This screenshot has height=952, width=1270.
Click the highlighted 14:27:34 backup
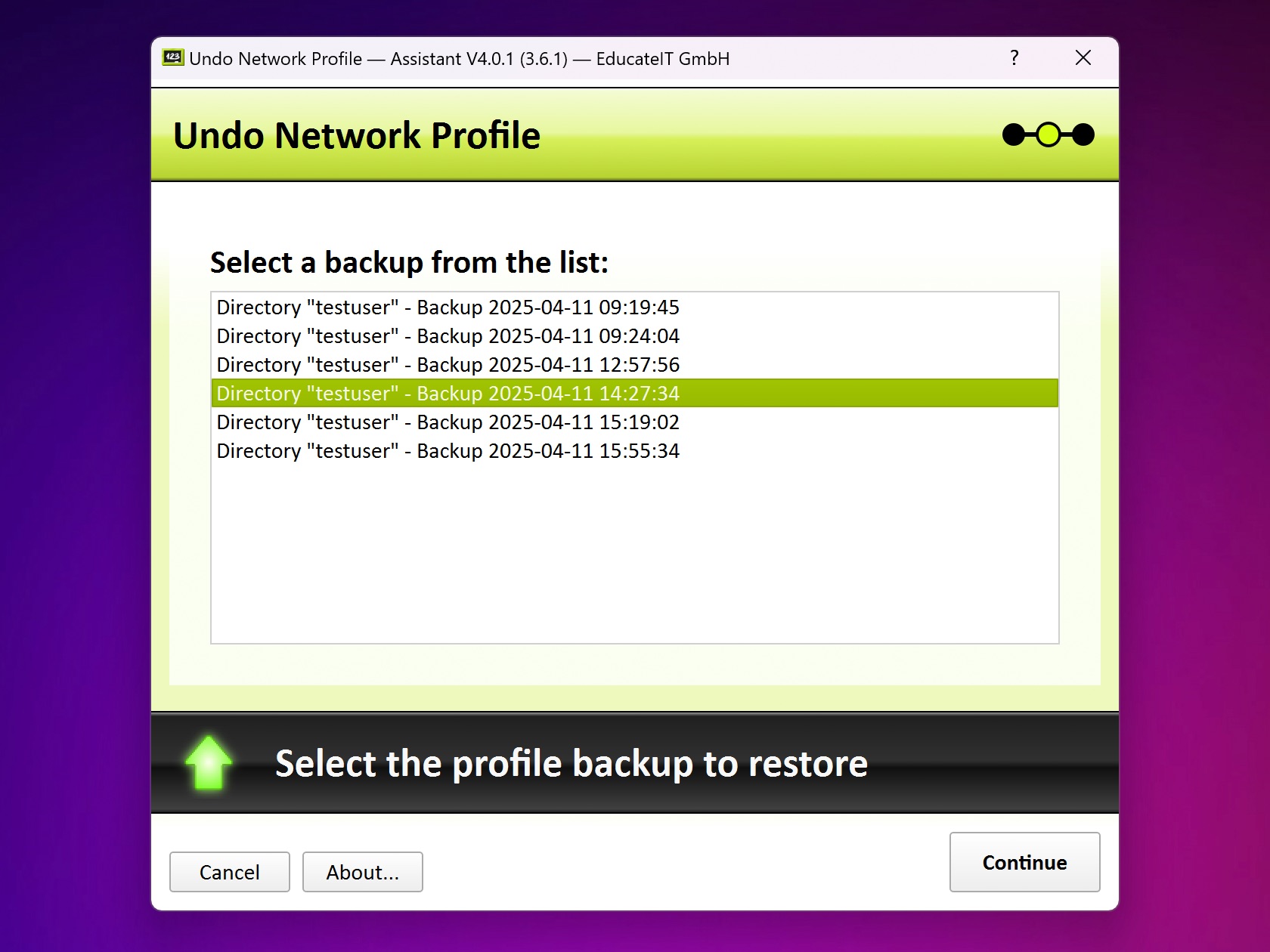[448, 394]
